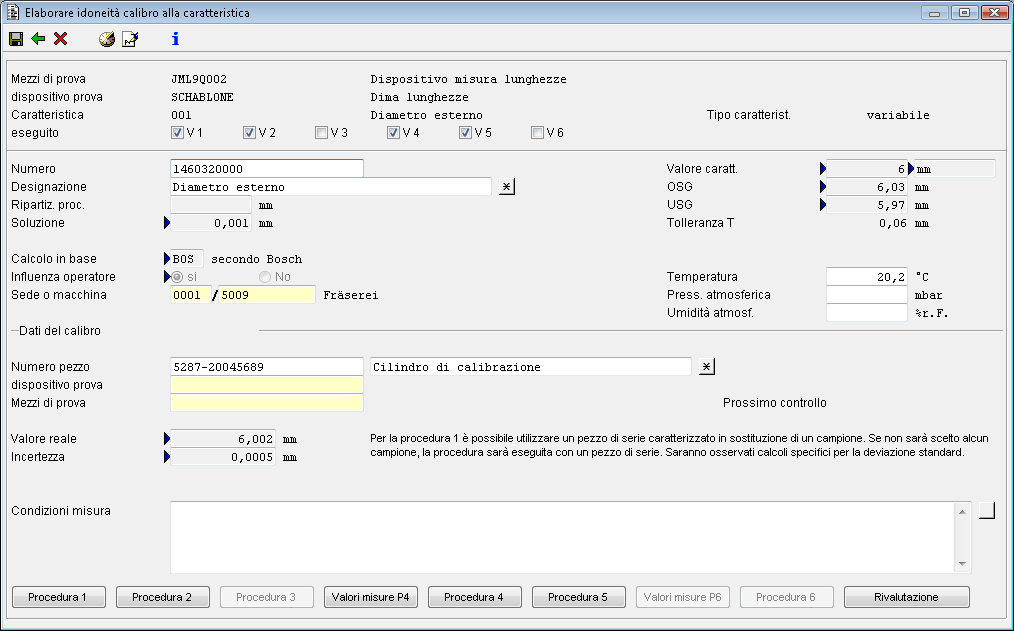The image size is (1014, 631).
Task: Click Condizioni misura scrollbar down arrow
Action: point(962,564)
